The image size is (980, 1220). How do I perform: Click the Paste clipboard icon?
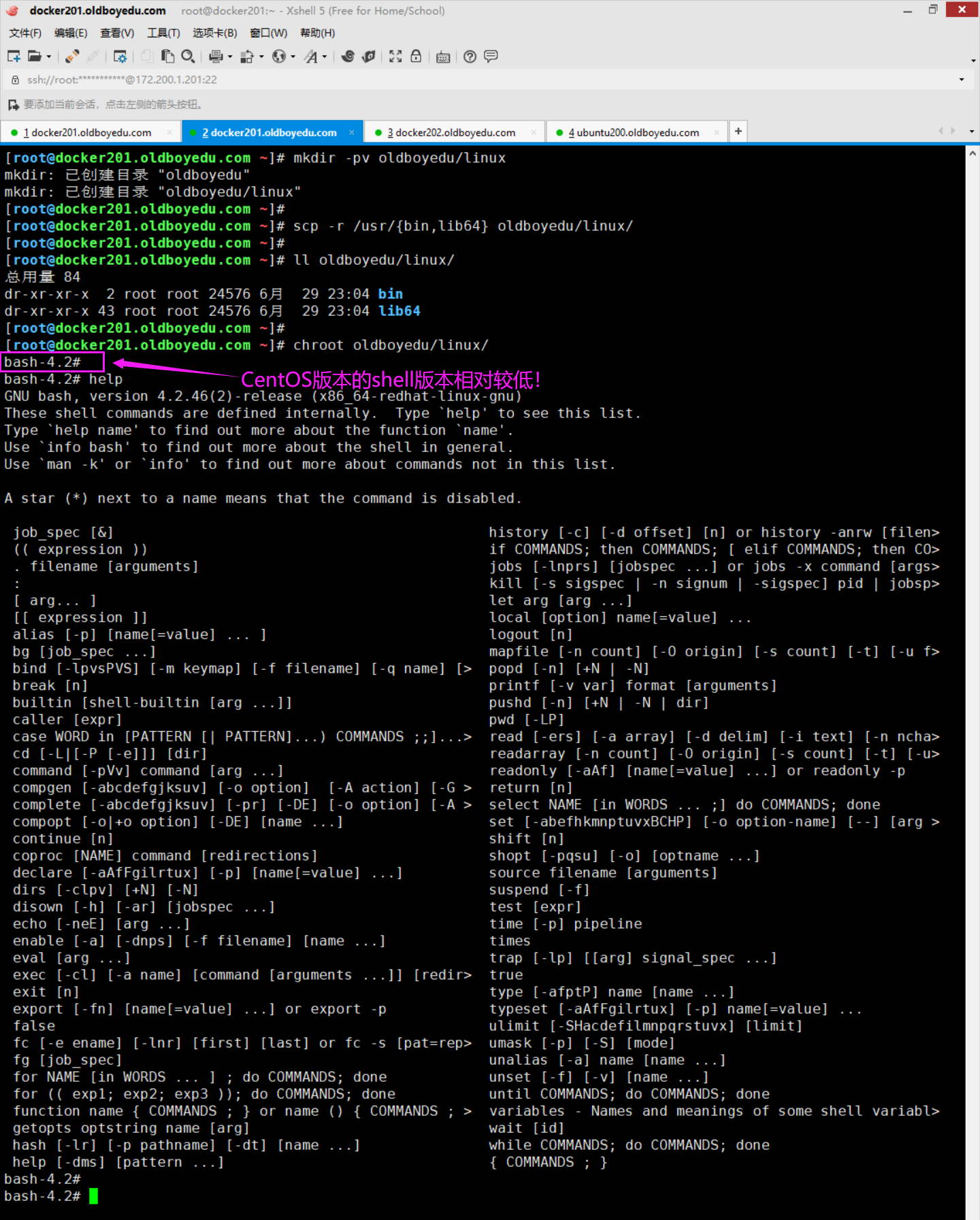[x=167, y=57]
